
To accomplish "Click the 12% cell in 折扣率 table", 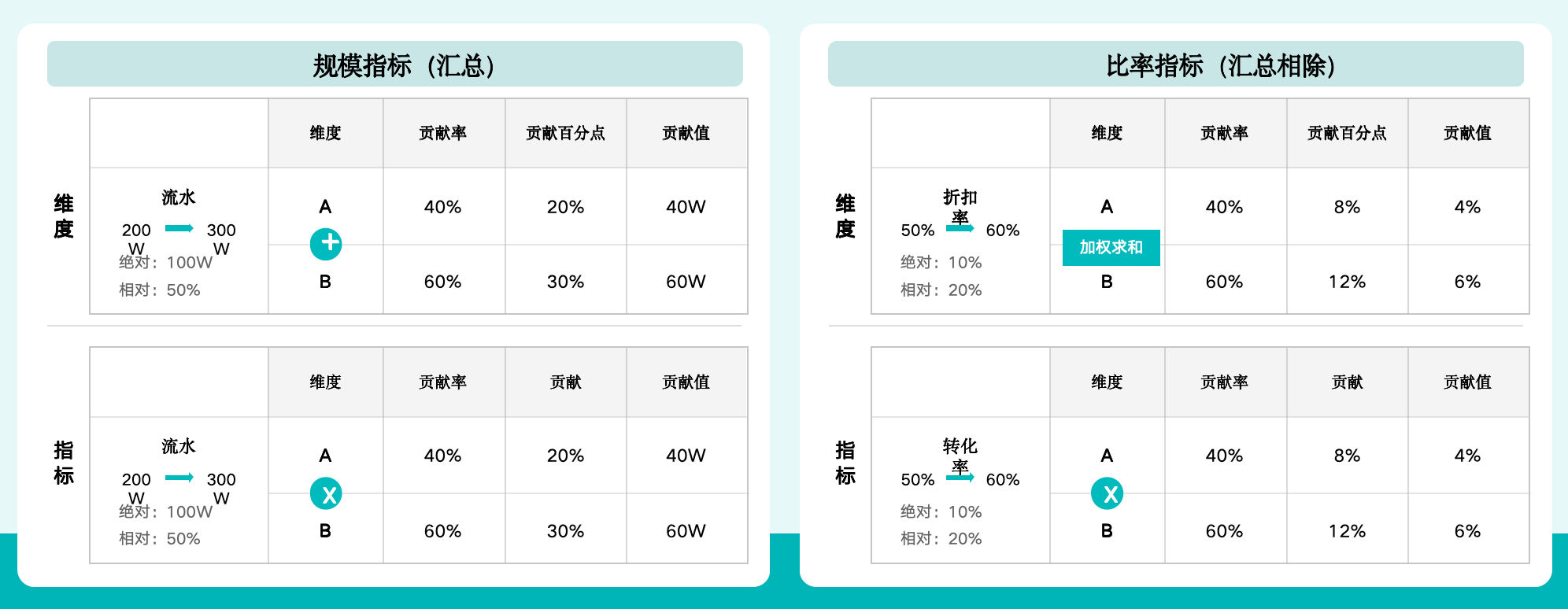I will 1347,282.
